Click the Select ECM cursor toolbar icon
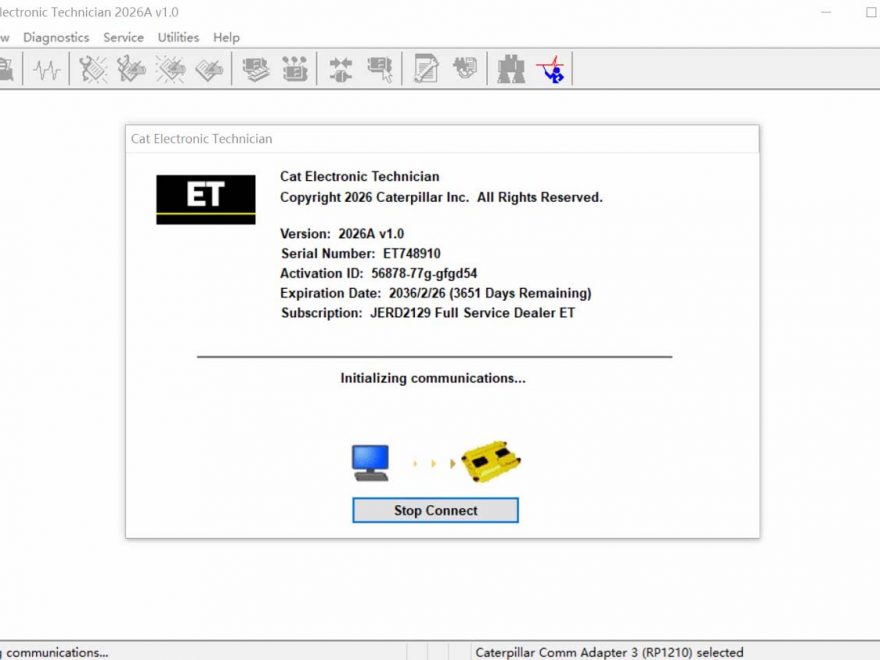The image size is (880, 660). click(x=379, y=70)
